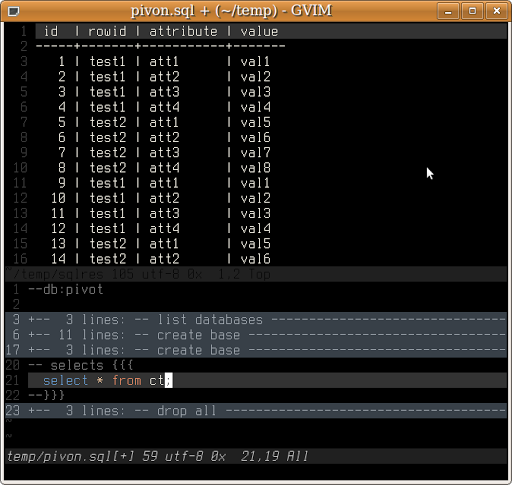Click the 'rowid' column header

107,31
